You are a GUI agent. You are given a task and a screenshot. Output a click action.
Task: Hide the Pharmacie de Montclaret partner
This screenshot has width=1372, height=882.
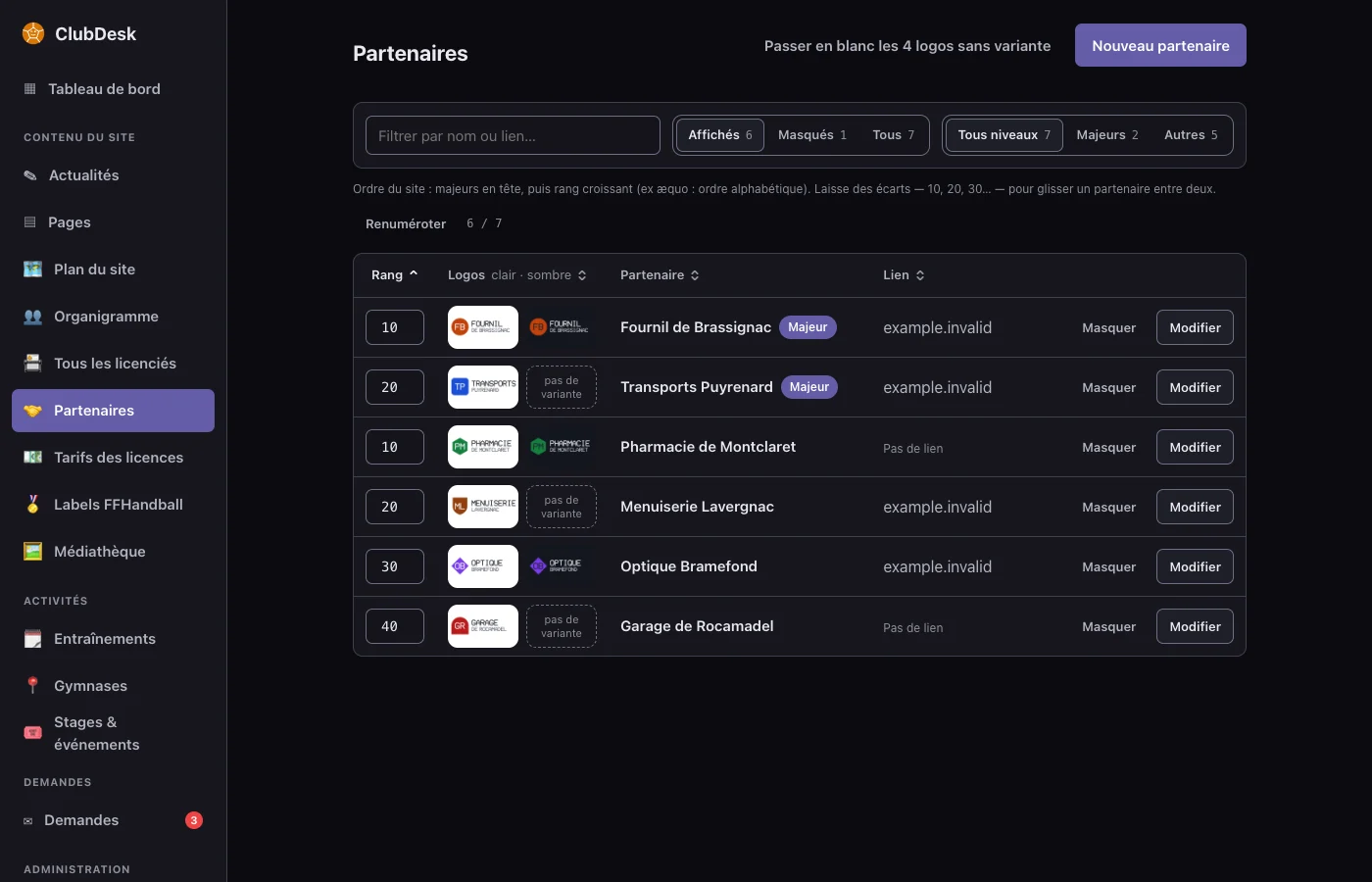[x=1108, y=448]
